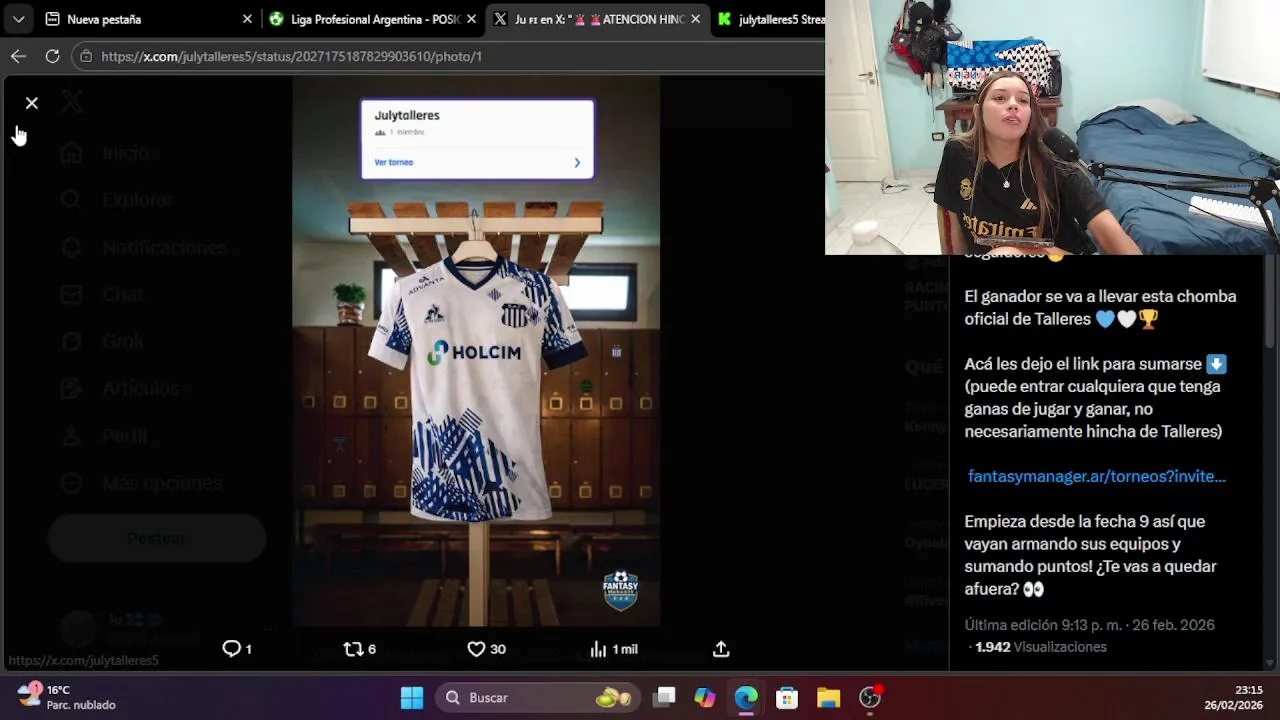Click Microsoft Edge taskbar icon

click(746, 698)
